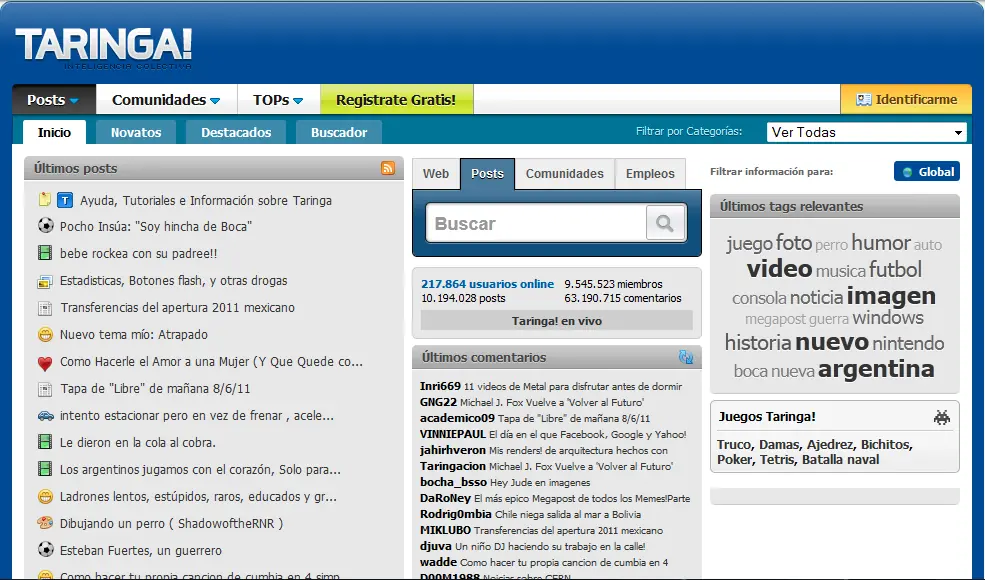
Task: Click the smiley icon beside Nuevo tema mío
Action: pos(45,335)
